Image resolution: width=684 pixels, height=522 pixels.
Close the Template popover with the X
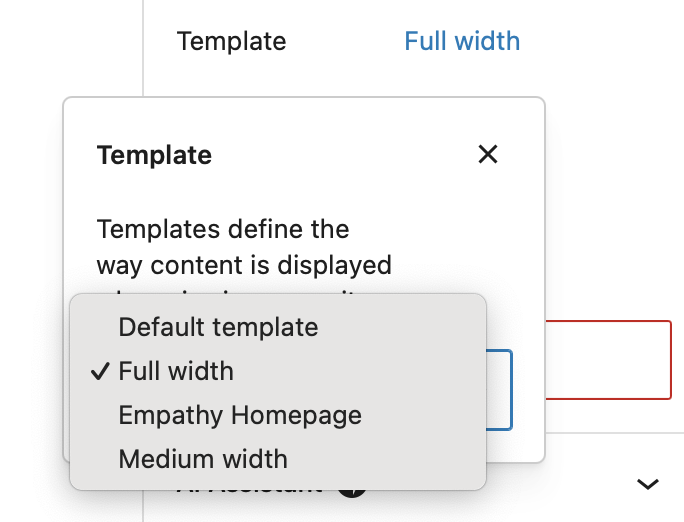488,155
